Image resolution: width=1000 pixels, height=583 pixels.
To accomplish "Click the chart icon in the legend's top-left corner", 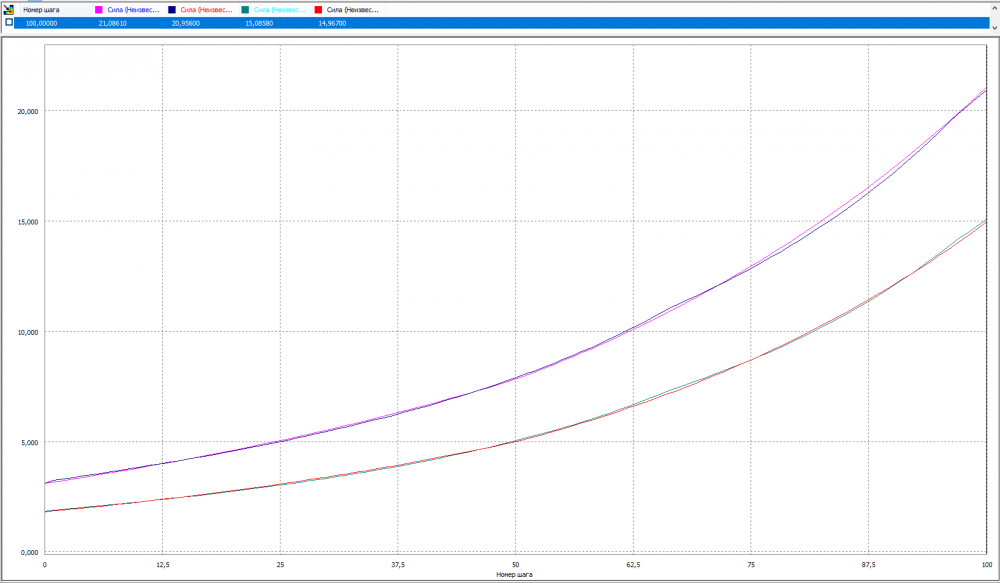I will (x=8, y=9).
